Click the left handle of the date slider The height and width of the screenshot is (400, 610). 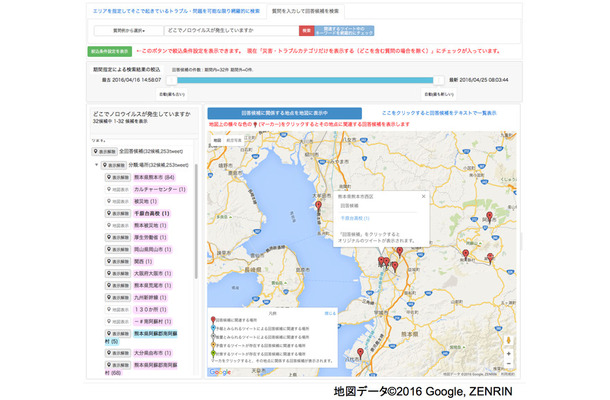click(172, 80)
